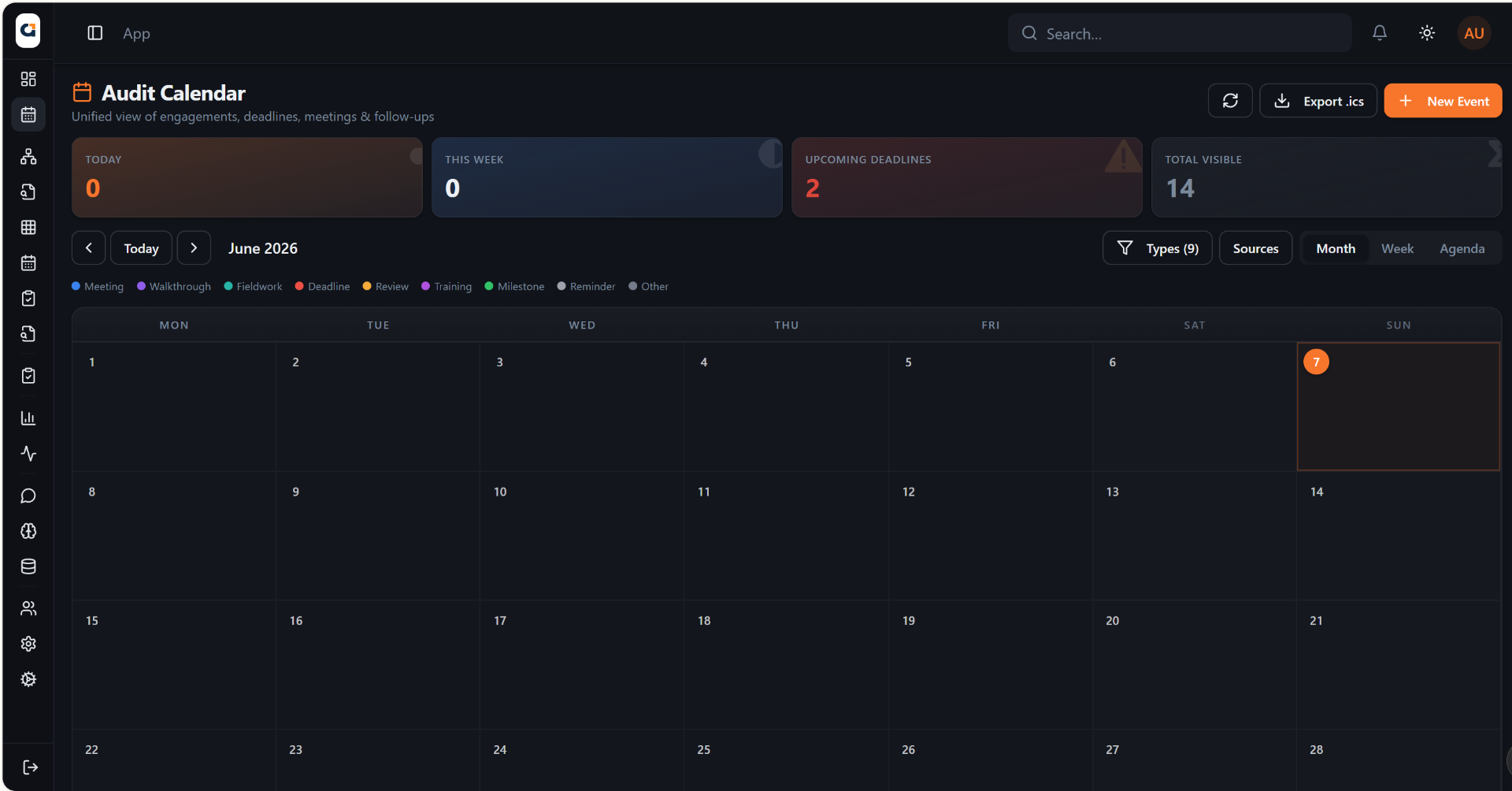
Task: Open the notifications bell
Action: click(1380, 33)
